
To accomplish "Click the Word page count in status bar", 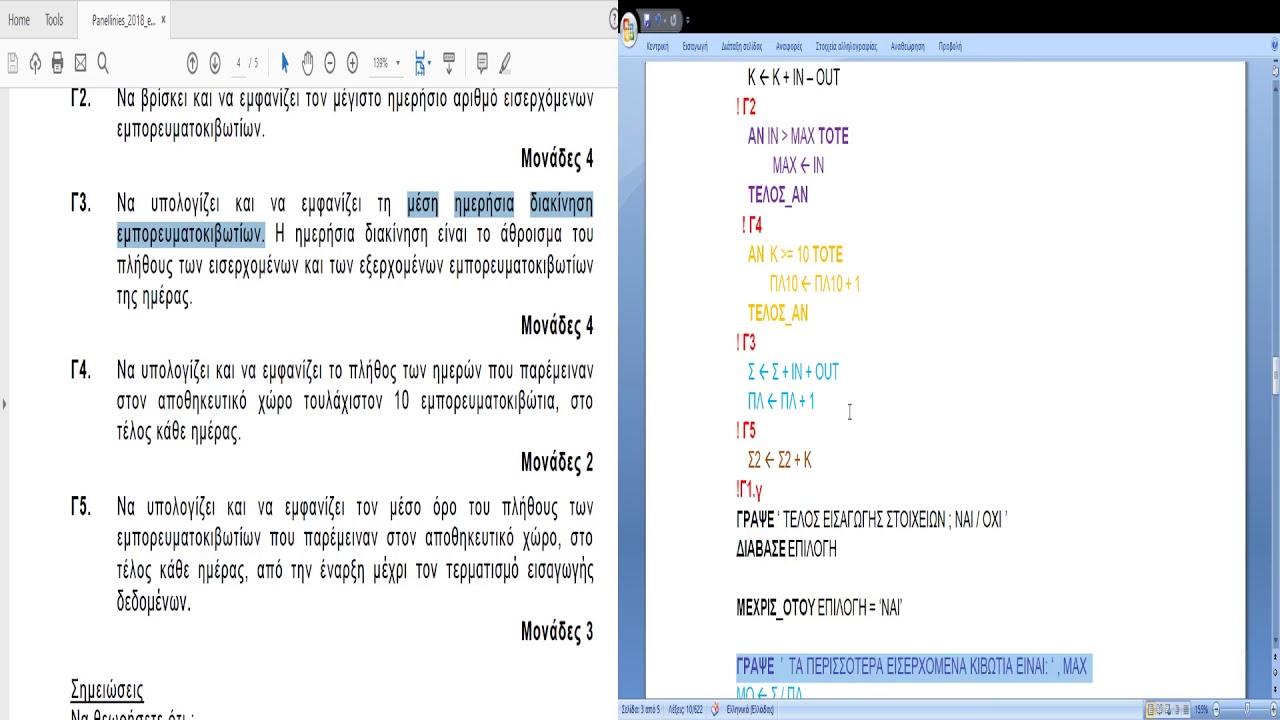I will 641,710.
